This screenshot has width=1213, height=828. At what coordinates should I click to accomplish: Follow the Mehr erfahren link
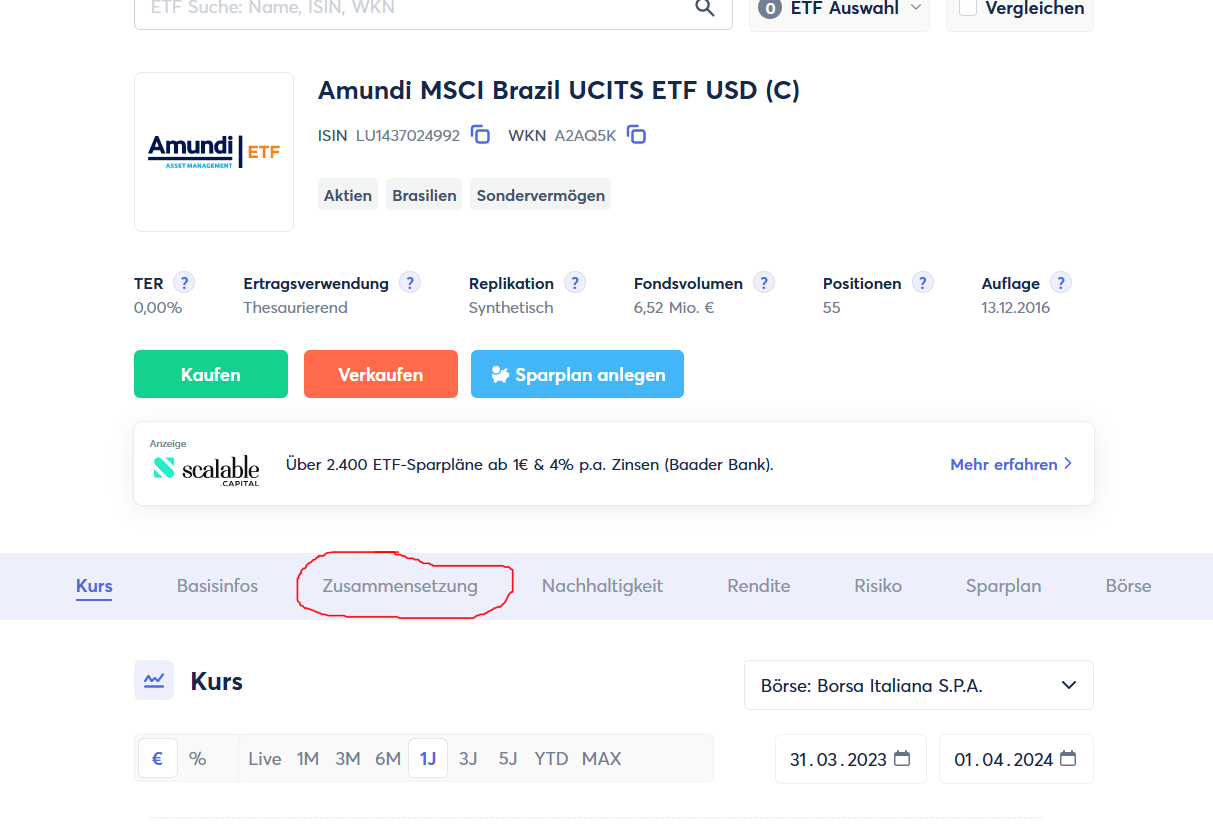point(1011,464)
